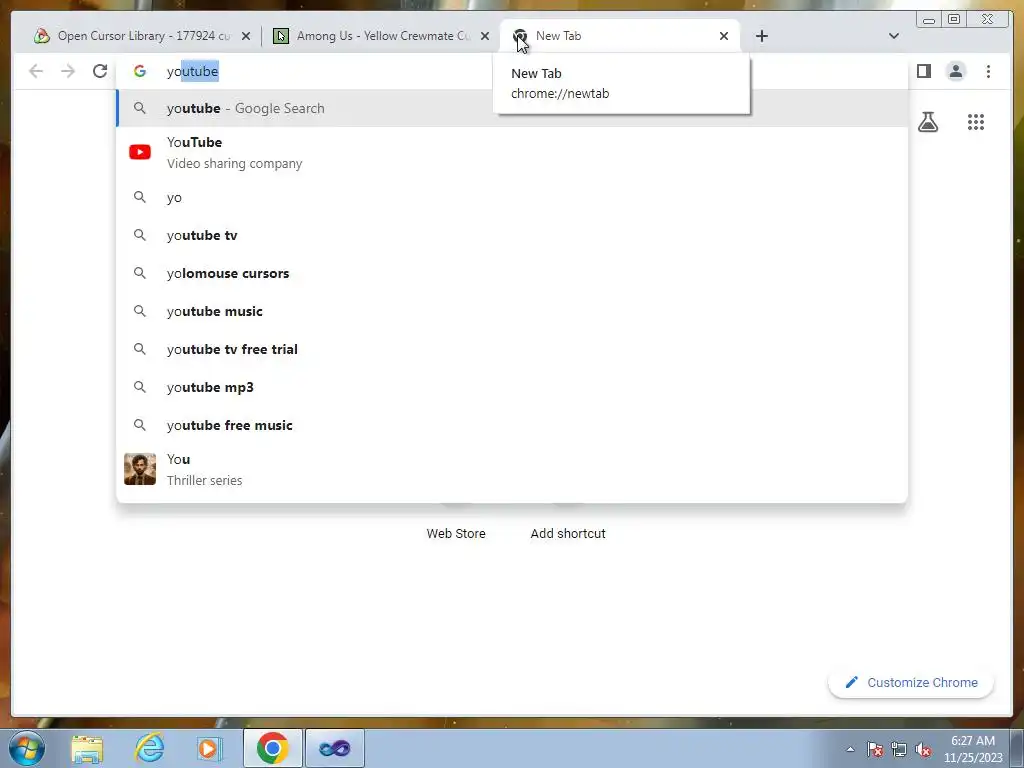Click the taskbar clock showing 6:27 AM

(973, 749)
